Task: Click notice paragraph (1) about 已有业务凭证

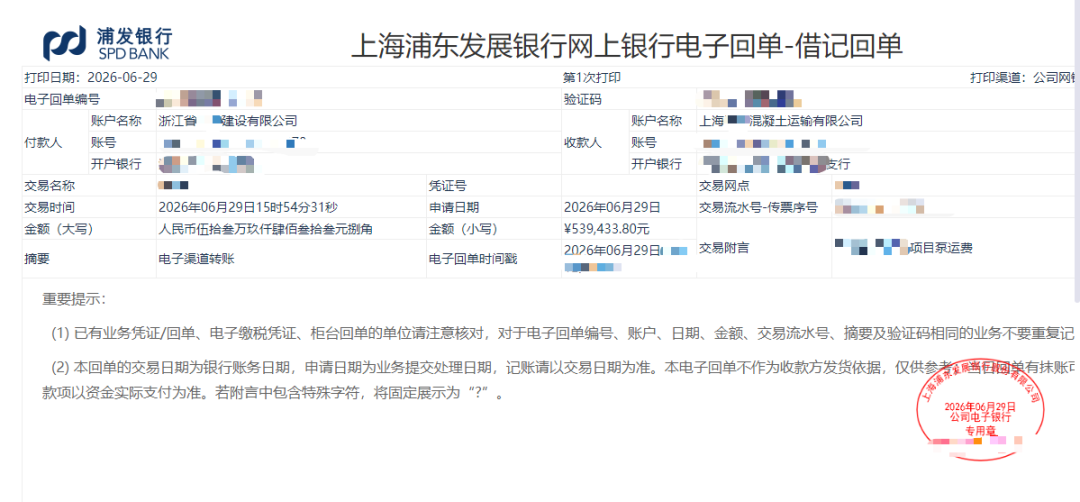Action: click(x=563, y=335)
